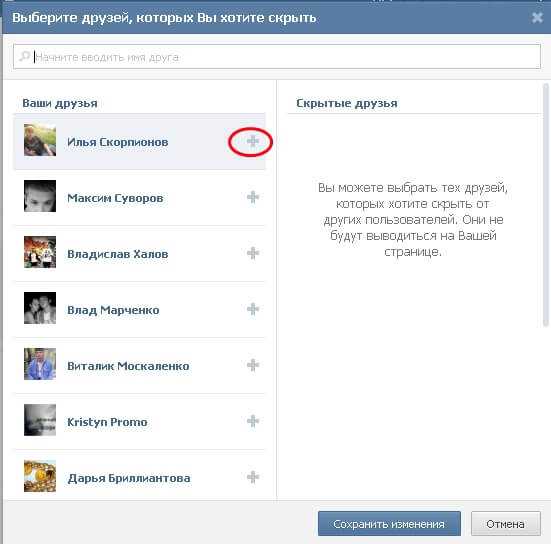This screenshot has height=544, width=551.
Task: Click the Влад Марченко name
Action: pyautogui.click(x=113, y=310)
